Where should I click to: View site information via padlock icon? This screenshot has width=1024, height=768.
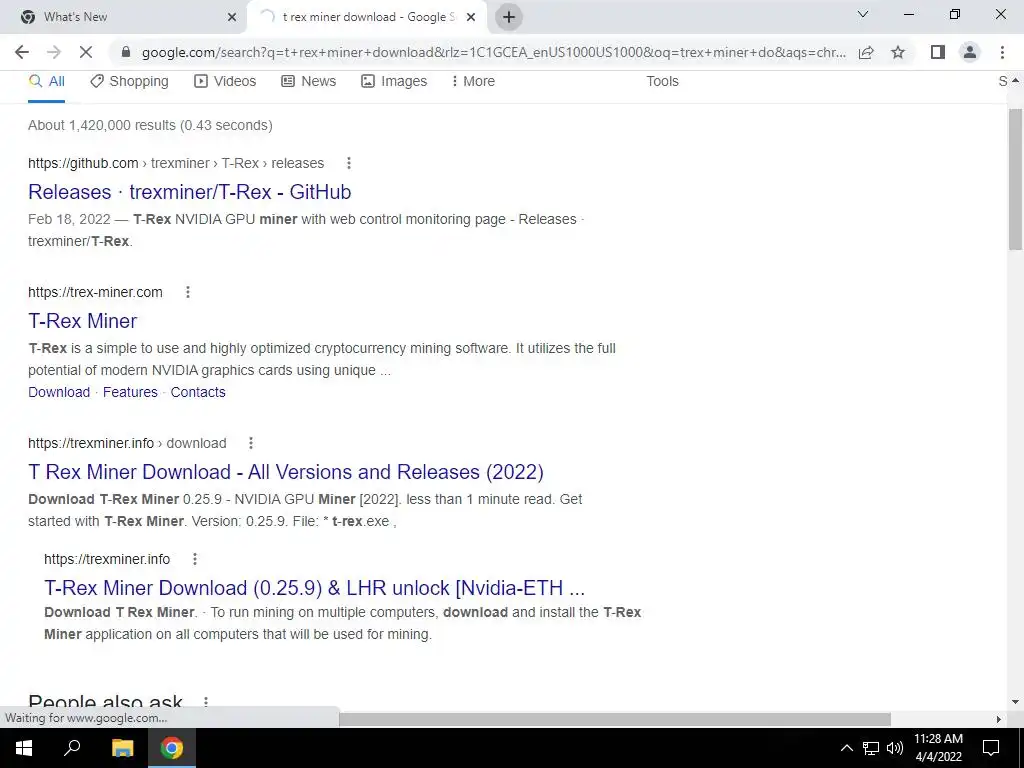click(126, 52)
